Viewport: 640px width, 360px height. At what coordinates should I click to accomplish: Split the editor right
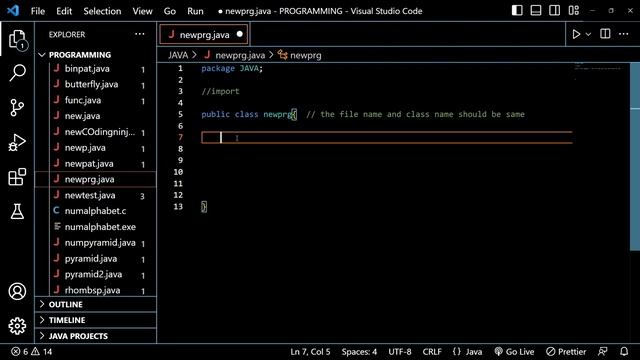point(605,34)
